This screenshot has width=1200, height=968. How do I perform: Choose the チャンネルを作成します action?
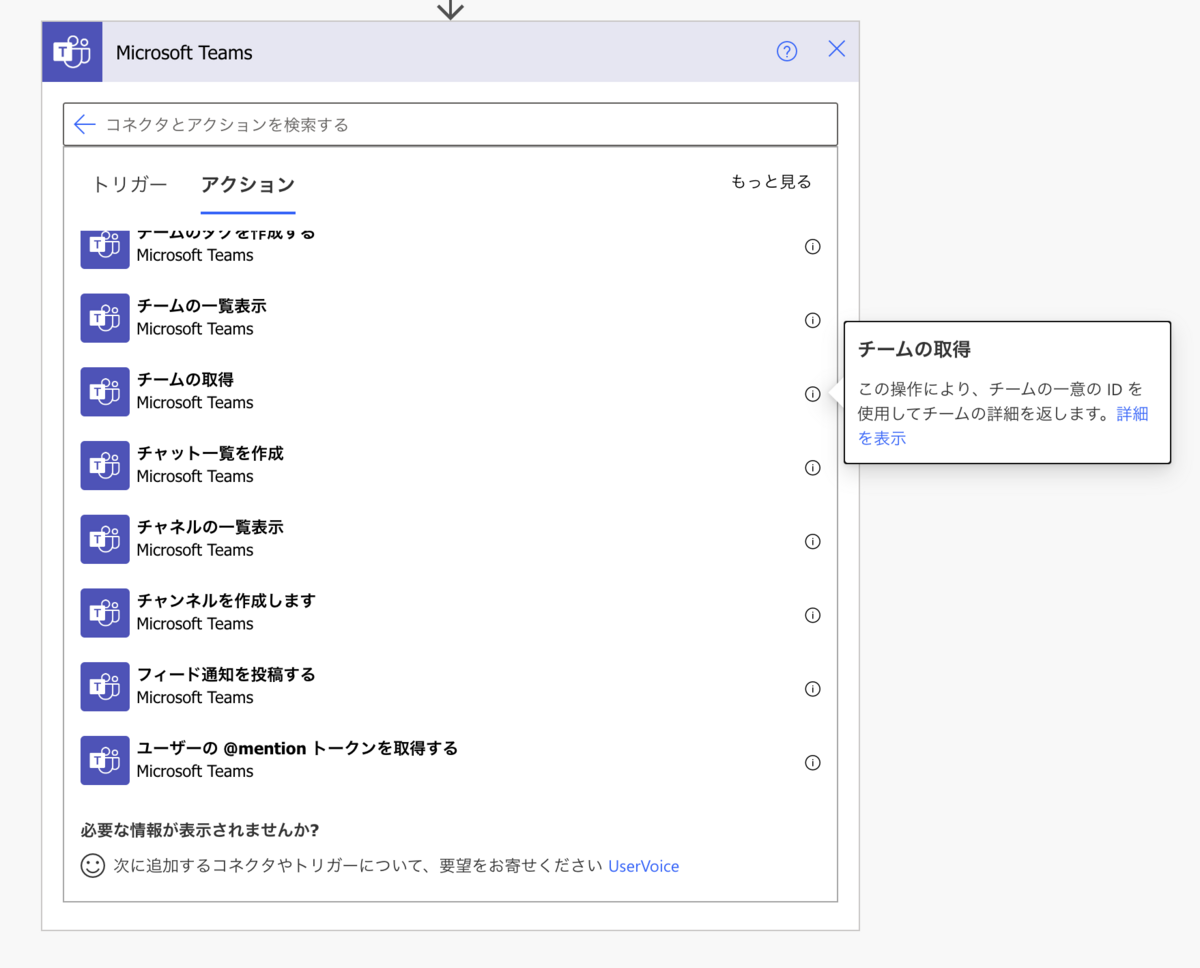[450, 613]
